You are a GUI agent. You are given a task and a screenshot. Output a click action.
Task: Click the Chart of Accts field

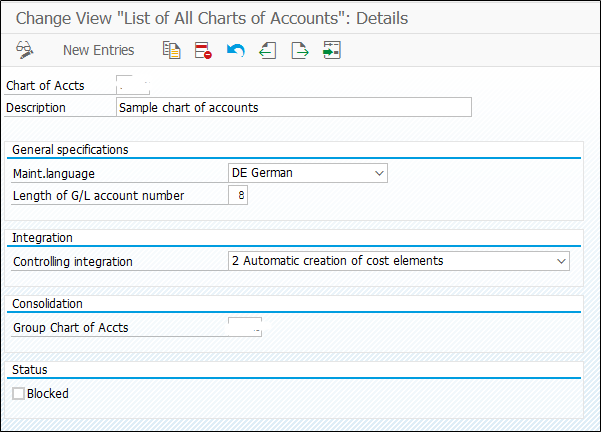coord(133,85)
